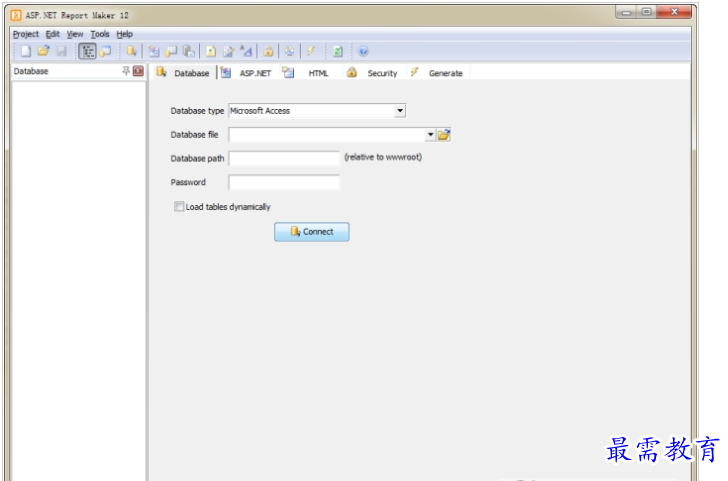The width and height of the screenshot is (728, 481).
Task: Browse for database file with folder icon
Action: tap(444, 135)
